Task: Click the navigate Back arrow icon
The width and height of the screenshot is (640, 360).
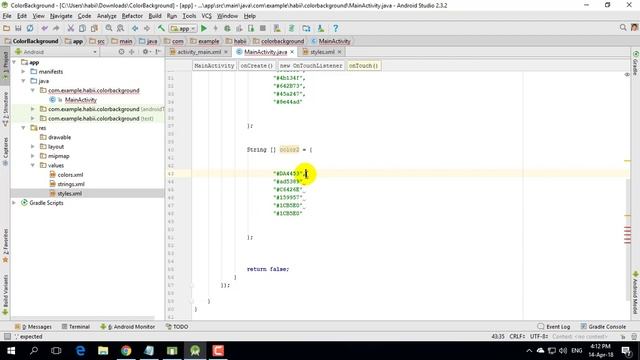Action: (x=135, y=29)
